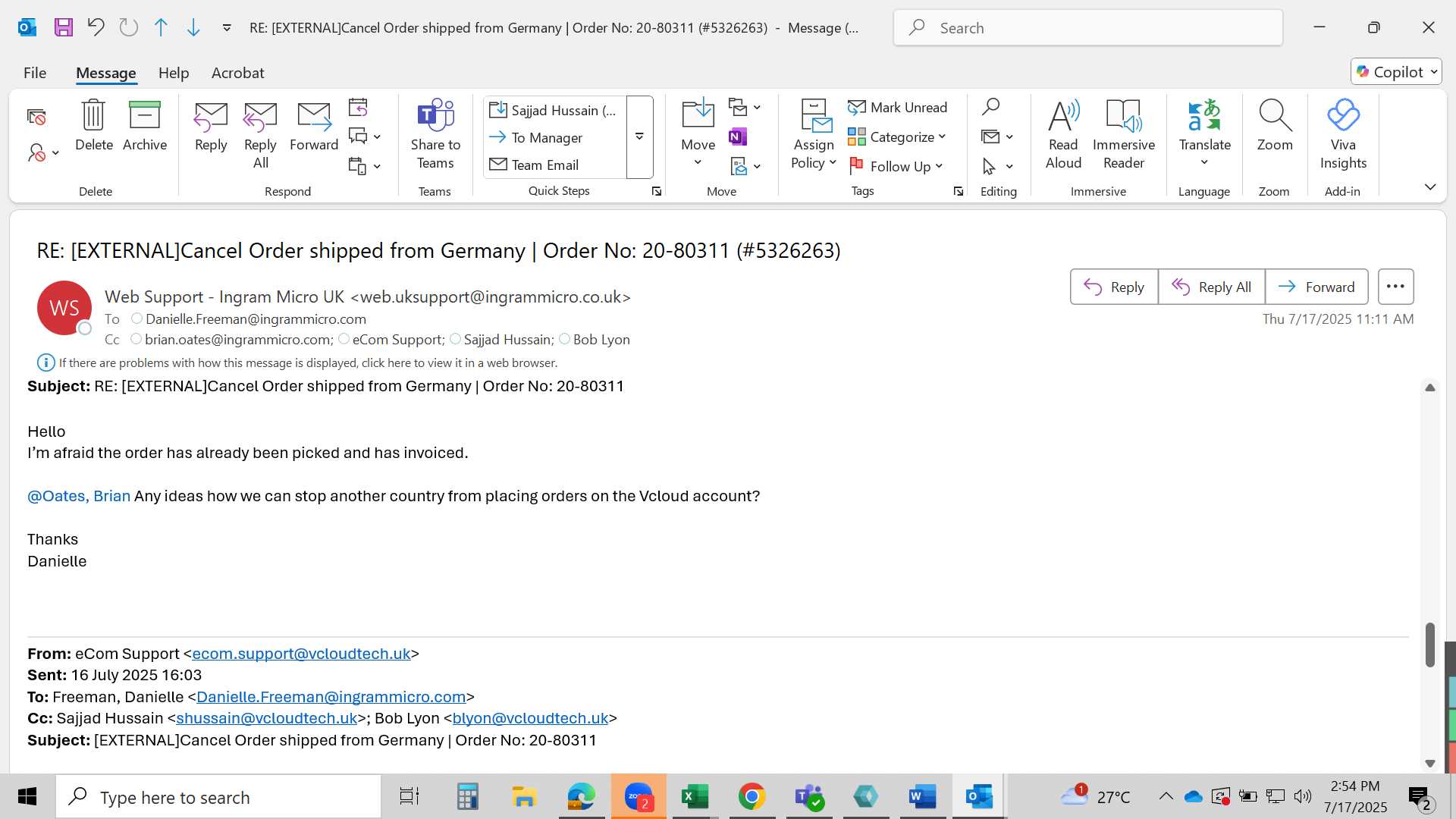This screenshot has height=819, width=1456.
Task: Open notification center in system tray
Action: click(x=1420, y=797)
